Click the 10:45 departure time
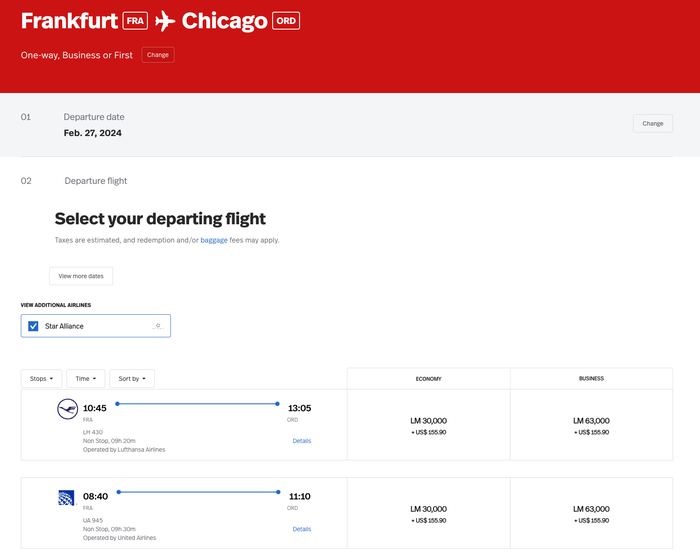Image resolution: width=700 pixels, height=559 pixels. click(x=95, y=408)
